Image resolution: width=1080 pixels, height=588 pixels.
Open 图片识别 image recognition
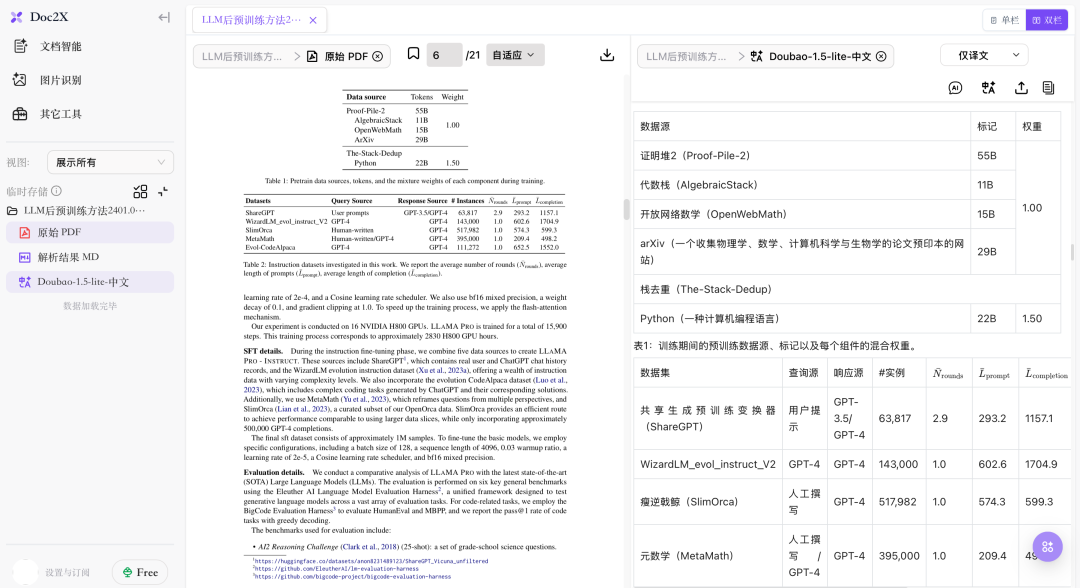(x=60, y=80)
